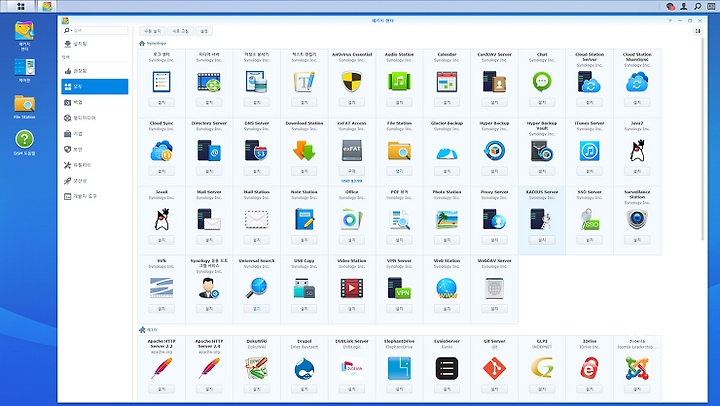Open the Drupal package icon
720x406 pixels.
(304, 369)
